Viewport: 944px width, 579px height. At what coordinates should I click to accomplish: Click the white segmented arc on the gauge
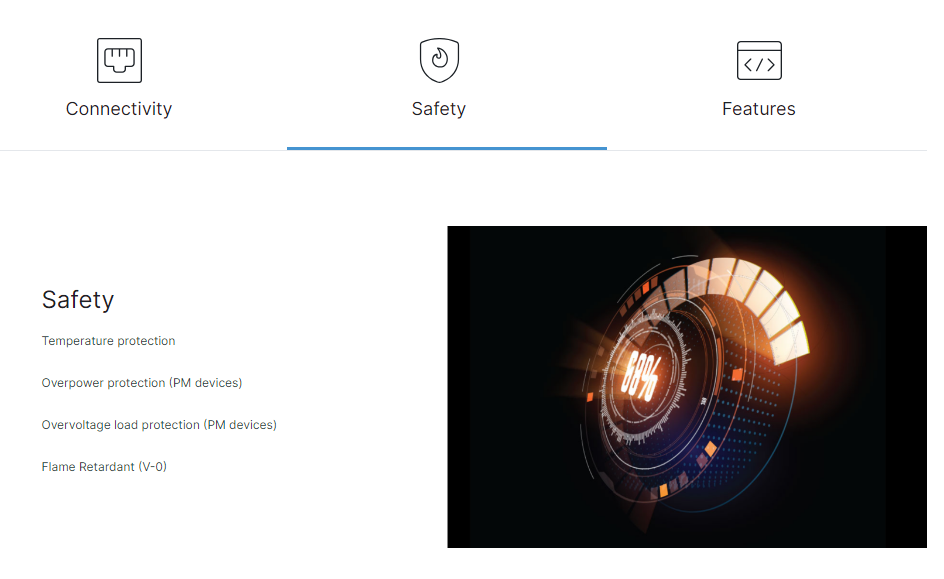(753, 295)
